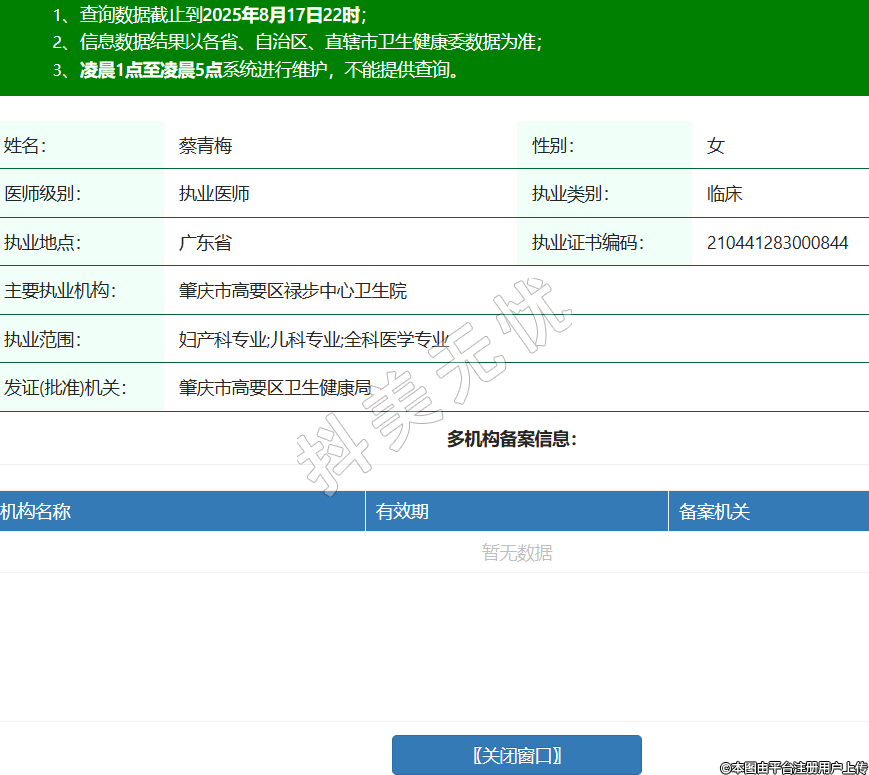Click the 执业地点 value 广东省
Viewport: 869px width, 775px height.
[205, 243]
